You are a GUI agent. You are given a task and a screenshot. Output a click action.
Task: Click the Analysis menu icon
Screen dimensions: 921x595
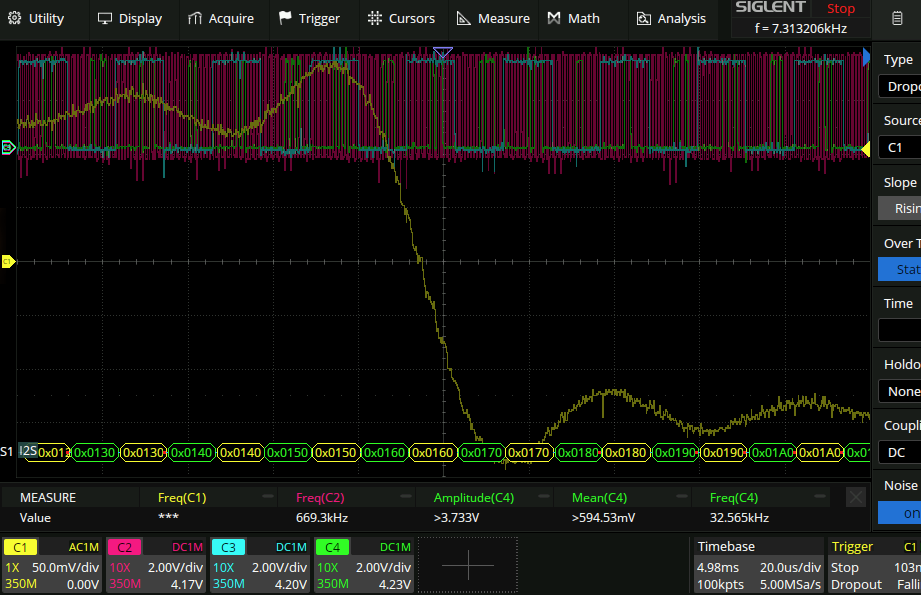(644, 18)
